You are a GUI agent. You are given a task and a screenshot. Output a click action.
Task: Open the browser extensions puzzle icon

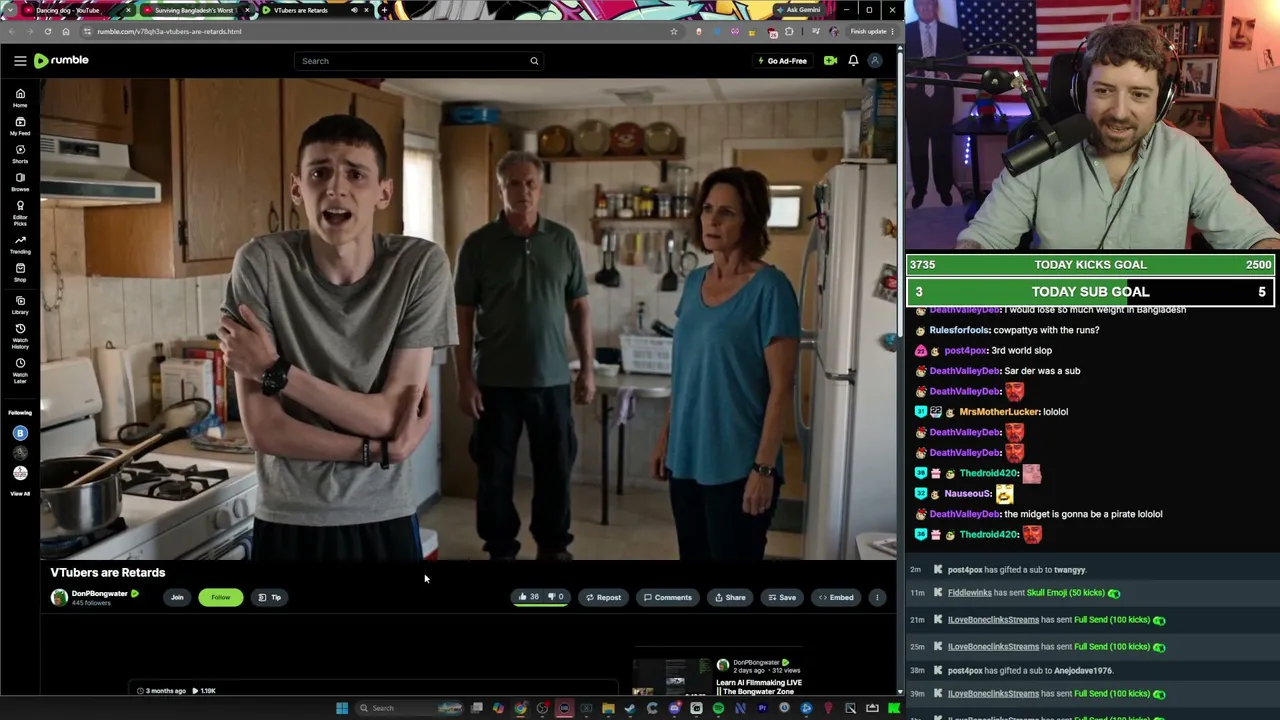[789, 31]
